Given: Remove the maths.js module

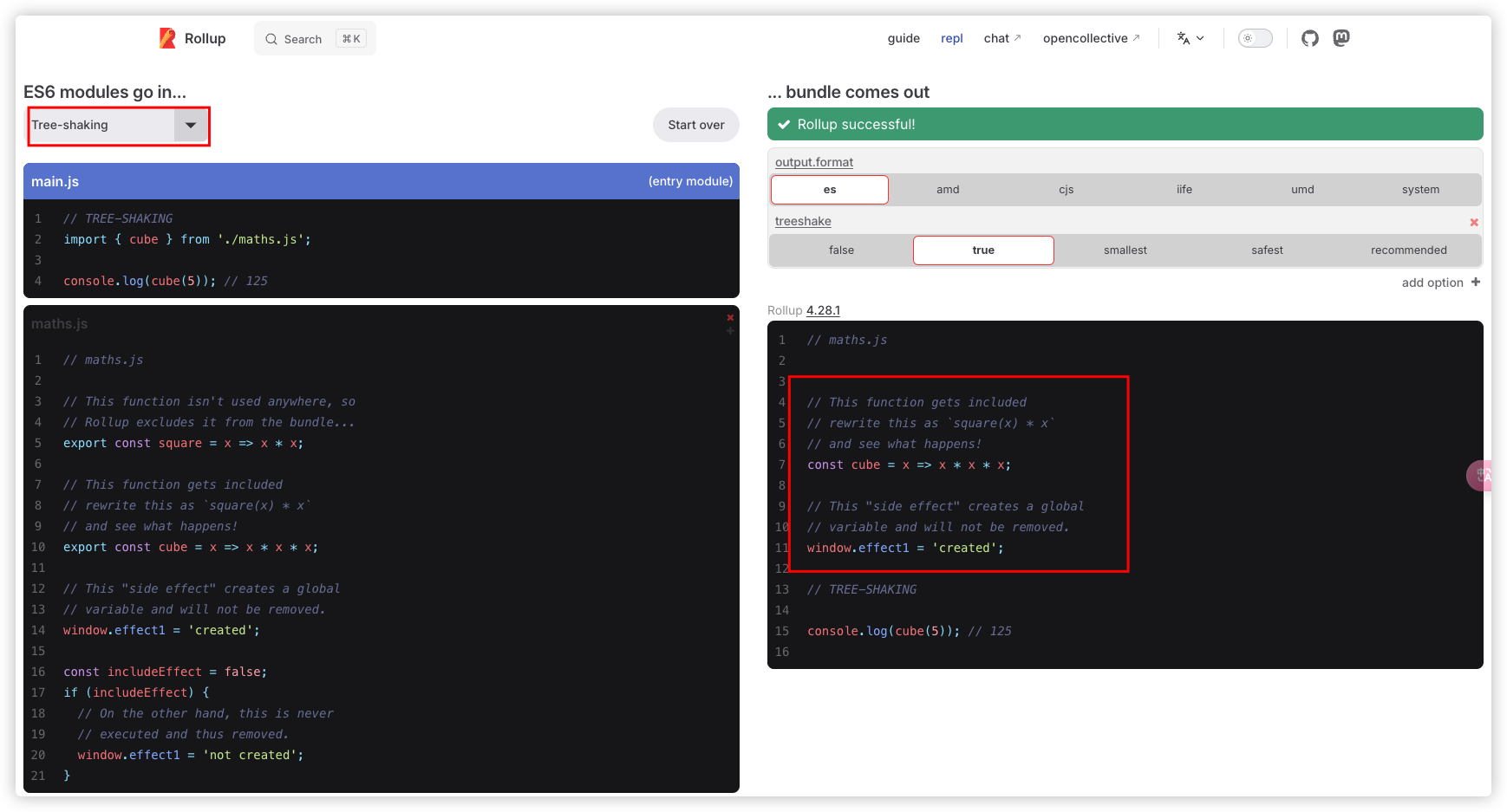Looking at the screenshot, I should [x=730, y=317].
